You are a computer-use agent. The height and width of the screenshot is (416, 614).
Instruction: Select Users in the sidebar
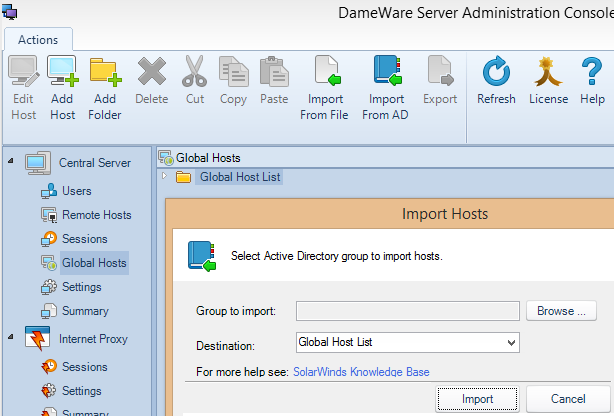[x=76, y=191]
